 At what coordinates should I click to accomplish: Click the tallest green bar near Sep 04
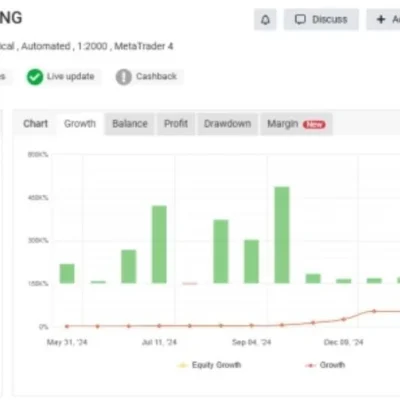tap(282, 235)
